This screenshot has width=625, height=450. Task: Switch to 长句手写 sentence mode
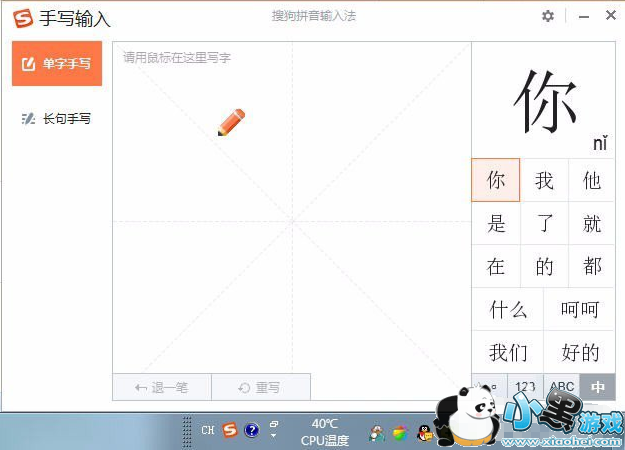(57, 118)
